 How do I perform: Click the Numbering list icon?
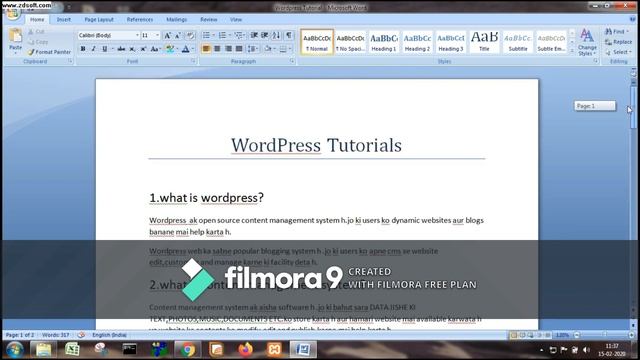222,35
